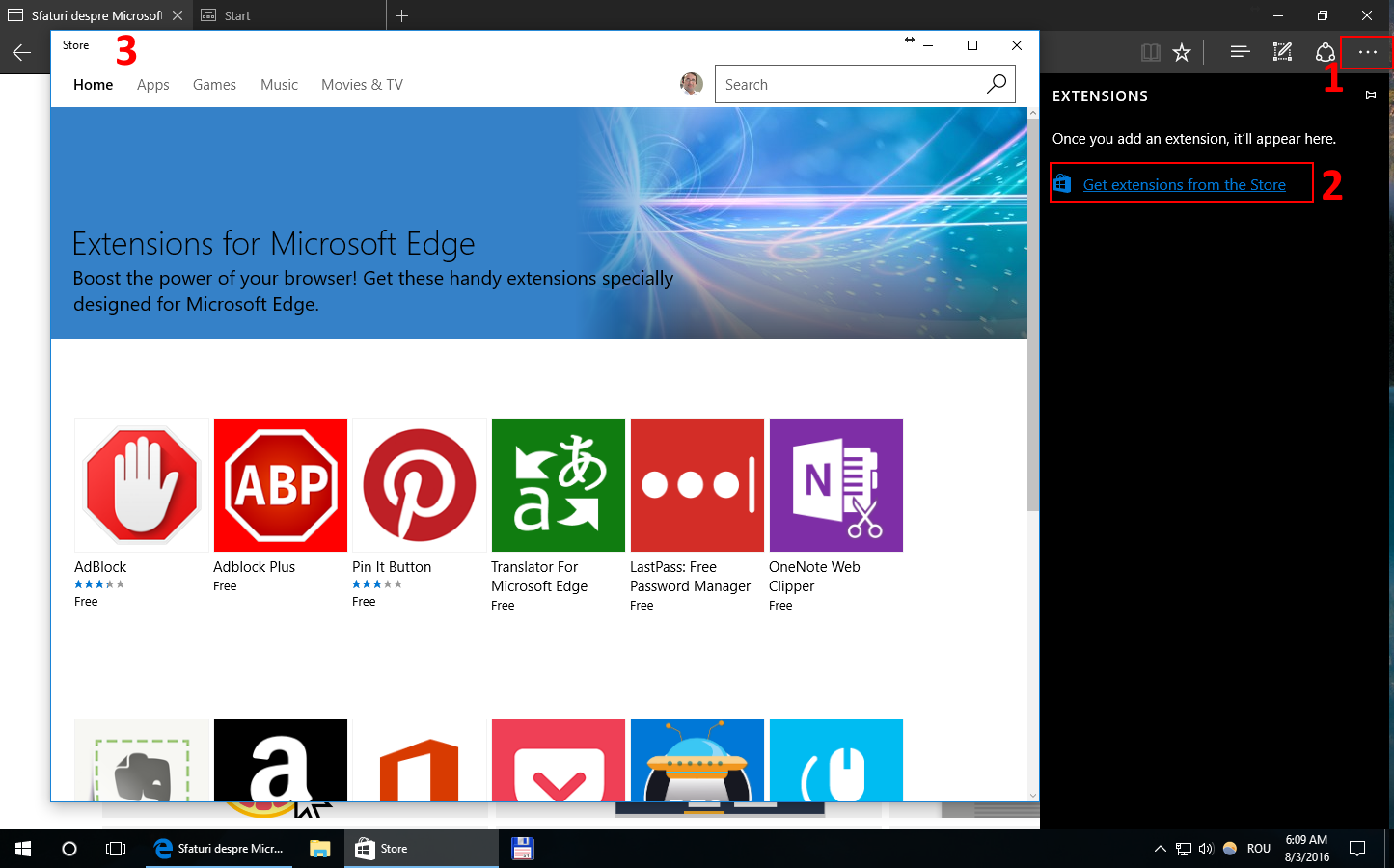Screen dimensions: 1394x868
Task: Open Cortana search circle
Action: coord(69,849)
